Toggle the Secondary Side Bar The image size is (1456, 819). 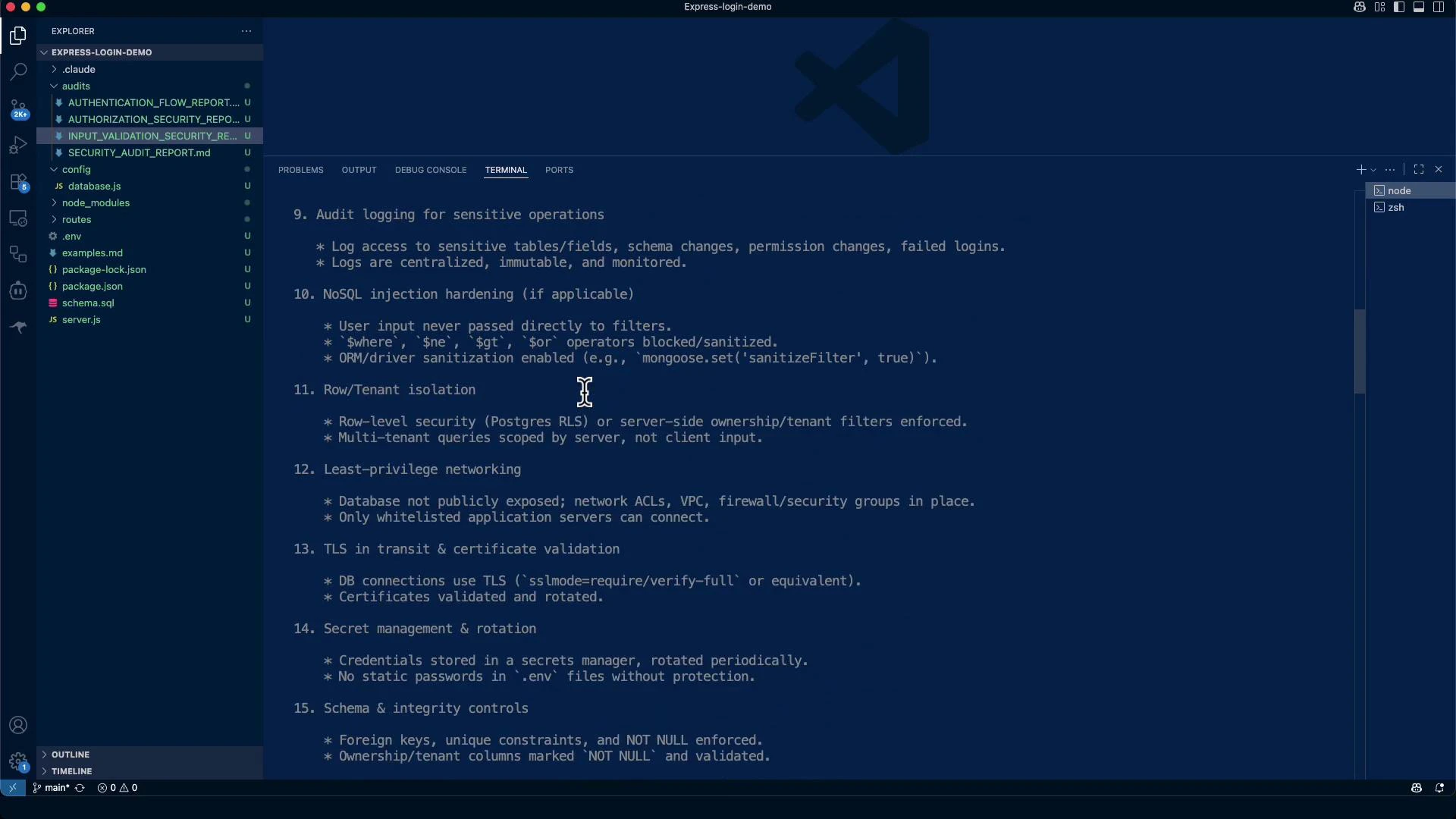pyautogui.click(x=1439, y=7)
